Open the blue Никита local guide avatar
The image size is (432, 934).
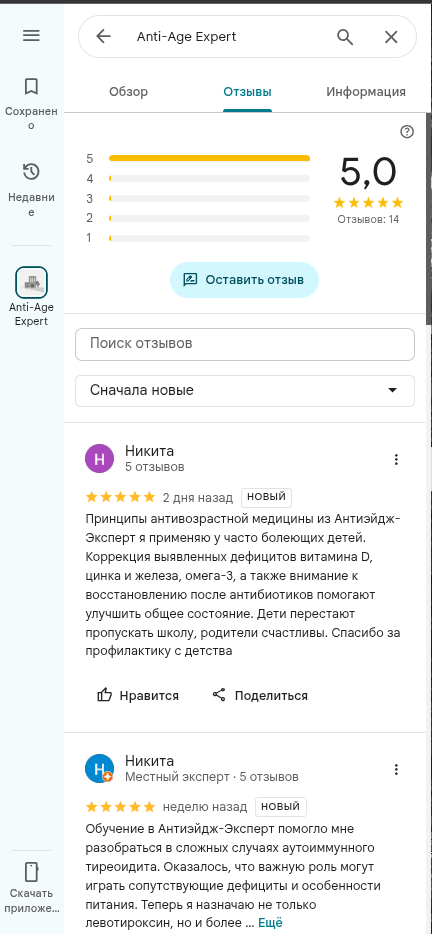pyautogui.click(x=100, y=768)
